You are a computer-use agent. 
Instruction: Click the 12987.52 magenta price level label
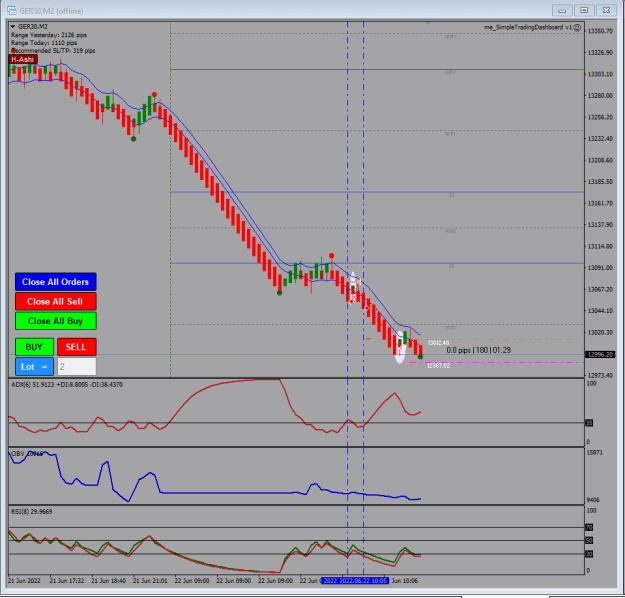click(438, 366)
